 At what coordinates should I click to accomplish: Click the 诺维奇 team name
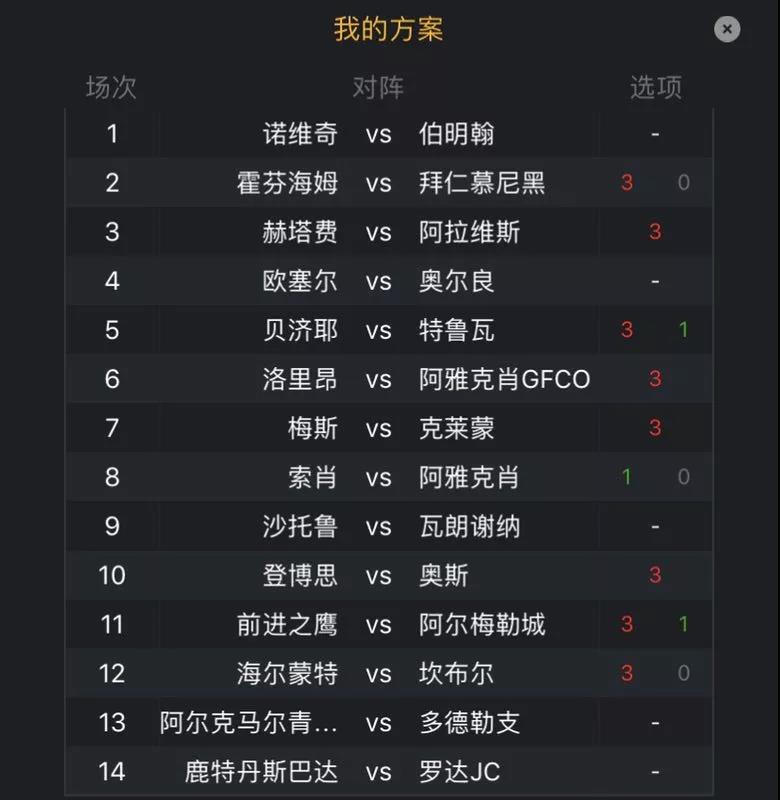tap(300, 134)
